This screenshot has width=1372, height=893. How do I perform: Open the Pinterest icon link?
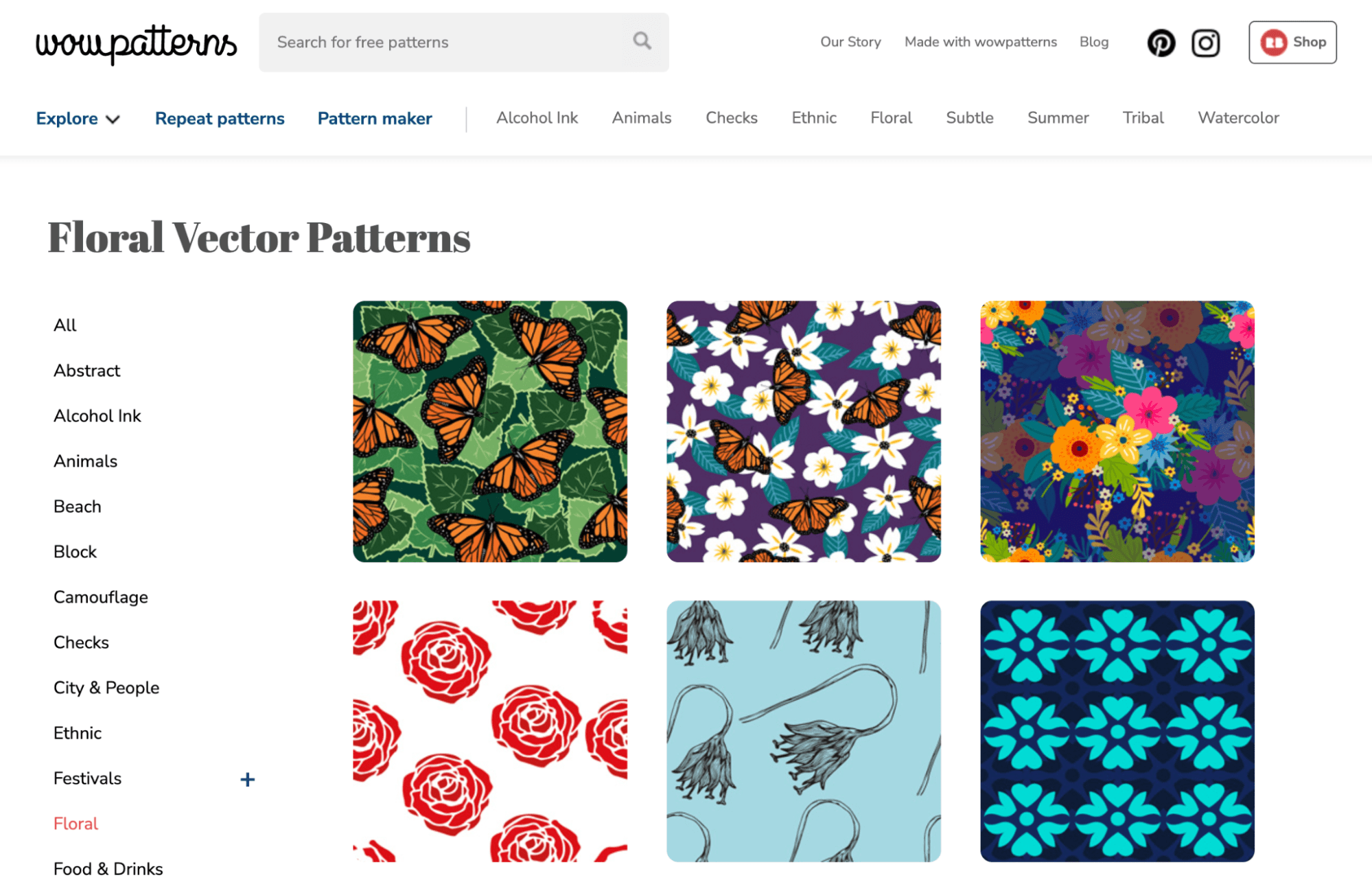pos(1161,43)
